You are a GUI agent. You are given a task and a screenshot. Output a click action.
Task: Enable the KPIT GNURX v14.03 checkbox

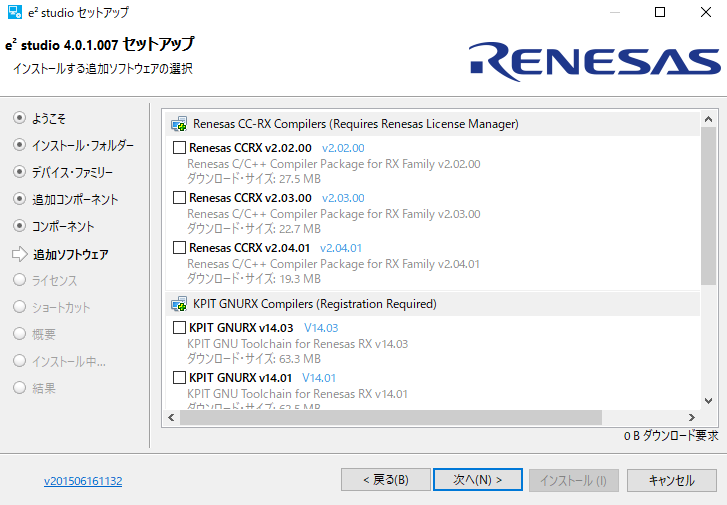pyautogui.click(x=179, y=328)
